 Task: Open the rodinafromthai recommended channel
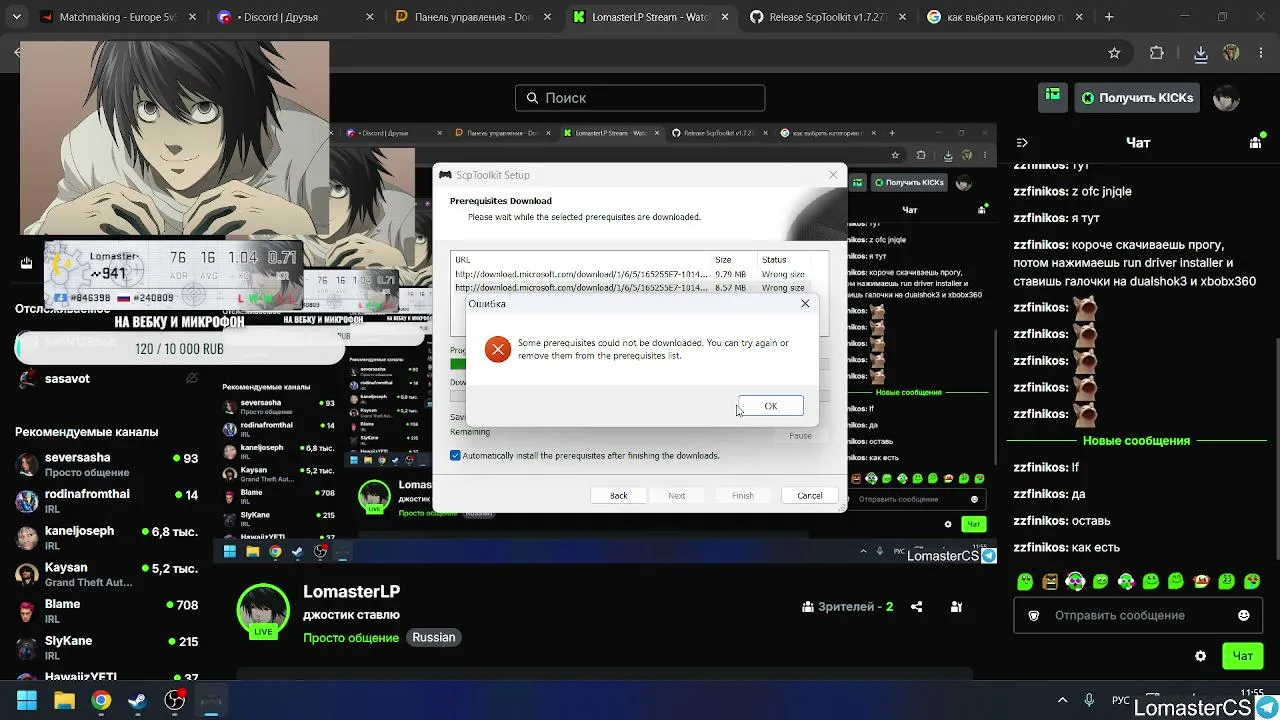pyautogui.click(x=105, y=501)
